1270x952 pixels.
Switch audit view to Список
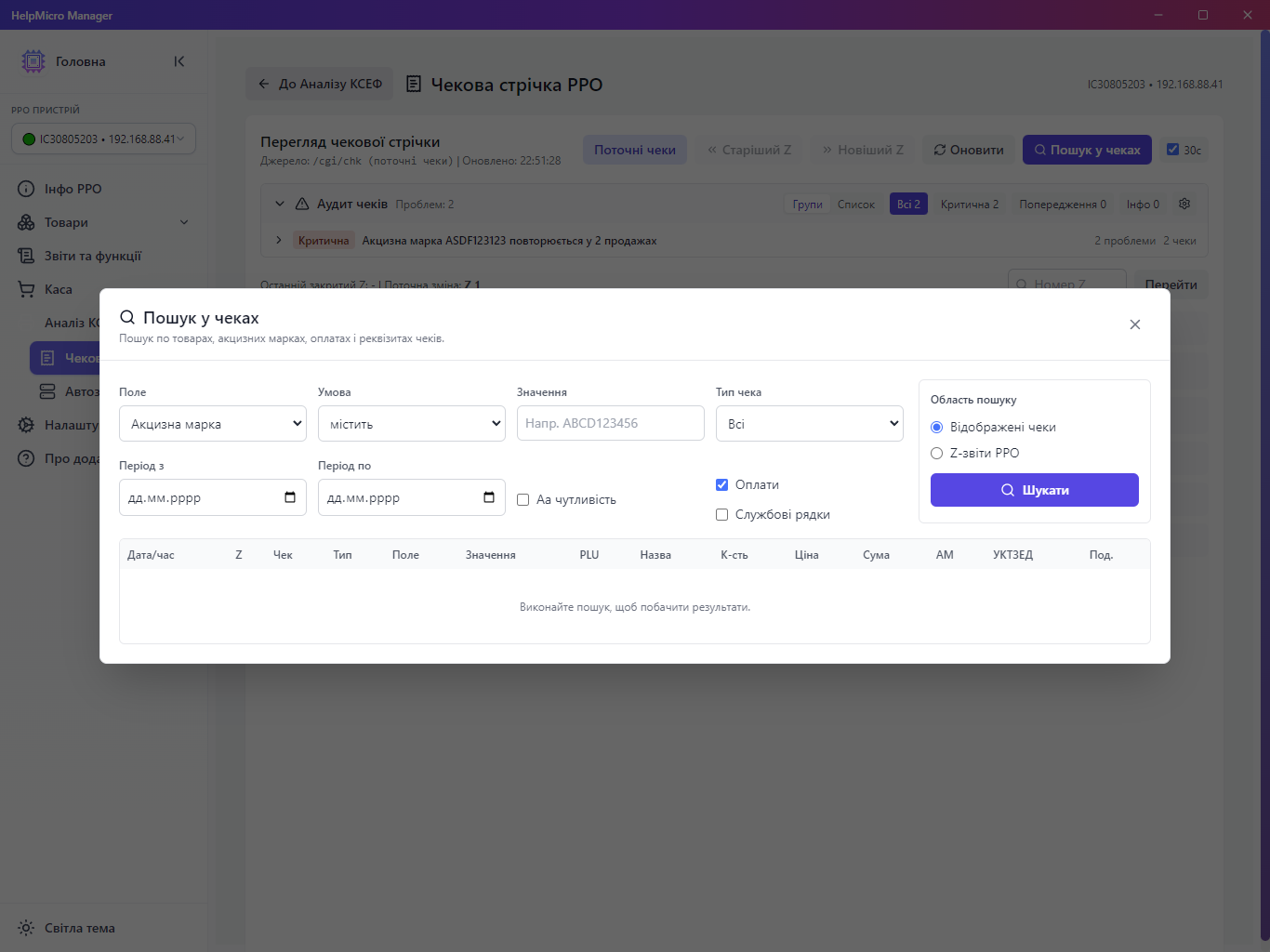click(856, 205)
